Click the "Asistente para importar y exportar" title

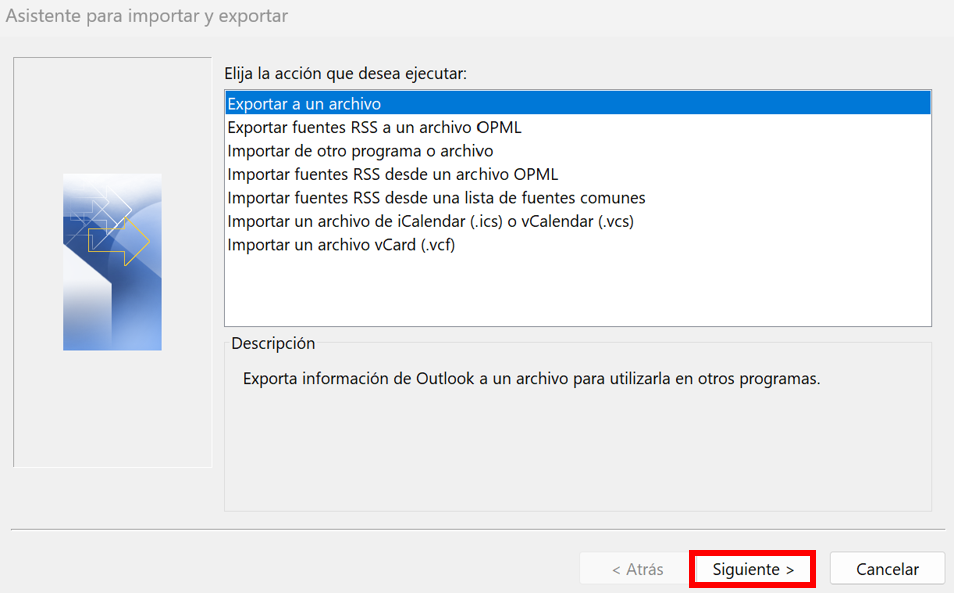(x=147, y=16)
